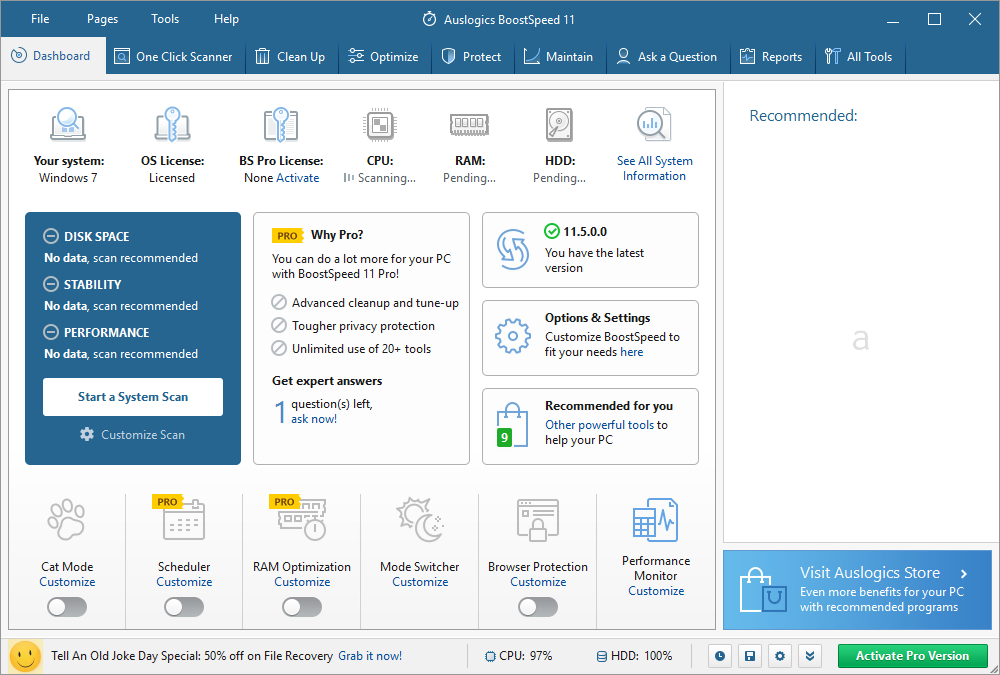Image resolution: width=1000 pixels, height=675 pixels.
Task: Click the here link in Options & Settings
Action: 631,352
